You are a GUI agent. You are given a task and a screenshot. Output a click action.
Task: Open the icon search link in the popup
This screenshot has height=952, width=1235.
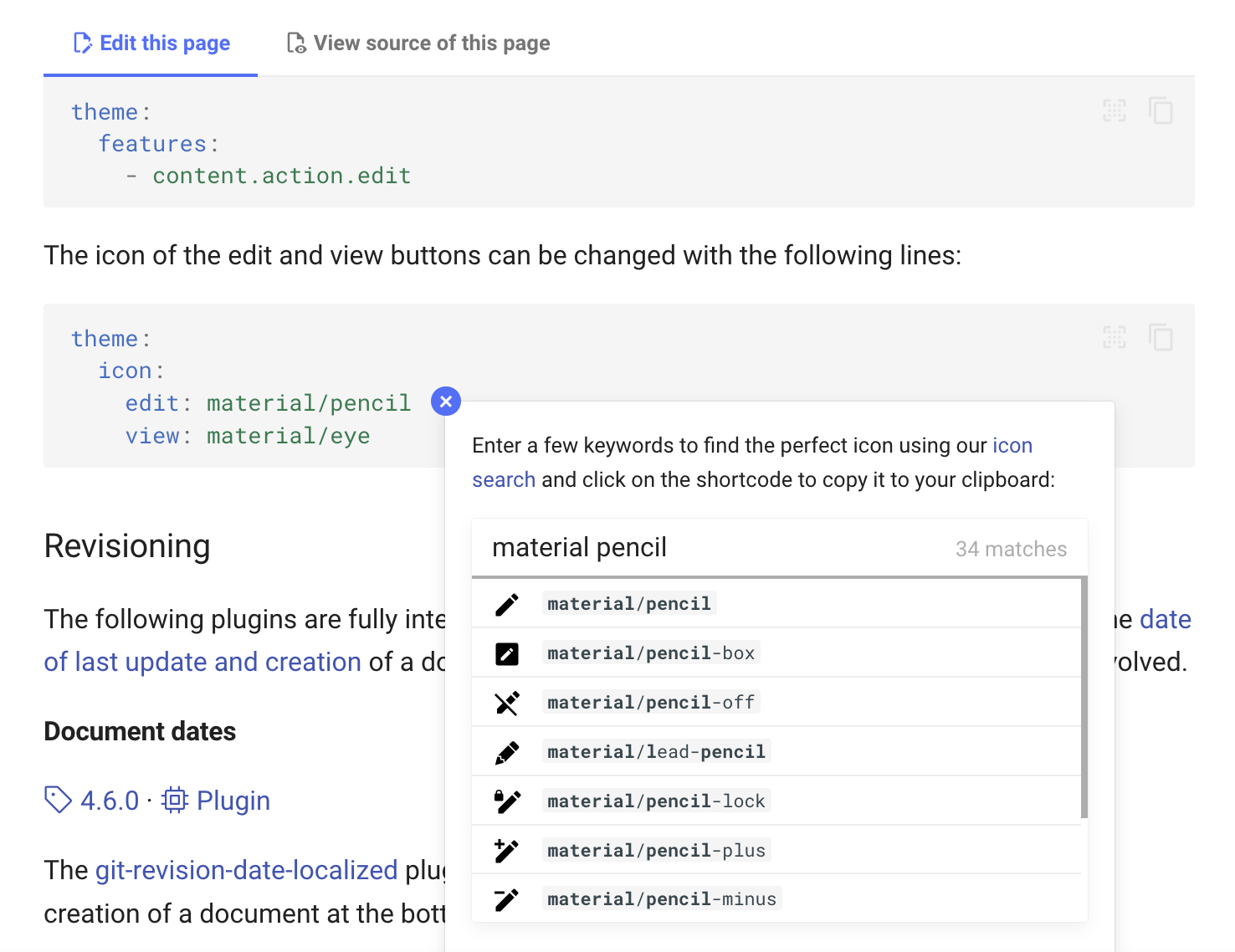pyautogui.click(x=1012, y=445)
